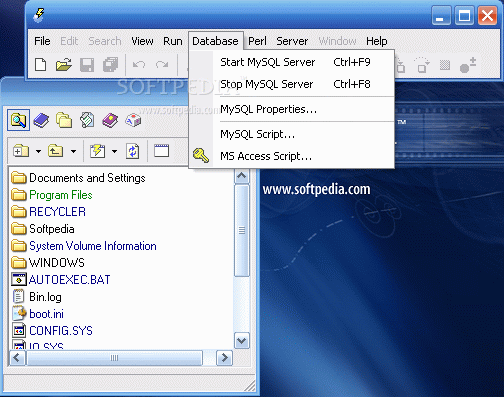Choose Stop MySQL Server

[292, 84]
